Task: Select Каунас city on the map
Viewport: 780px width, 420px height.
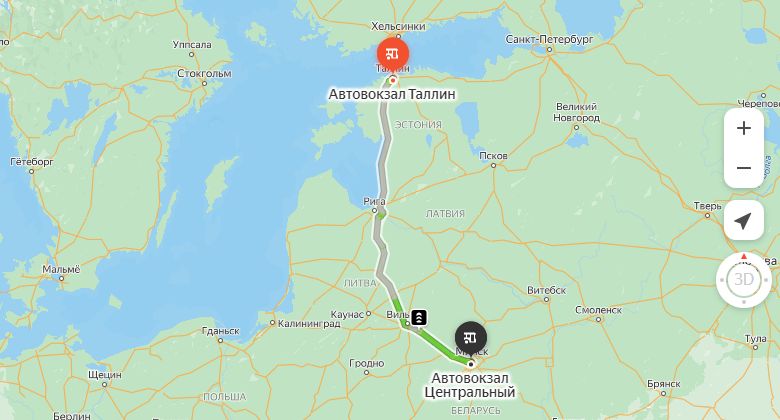Action: (x=347, y=315)
